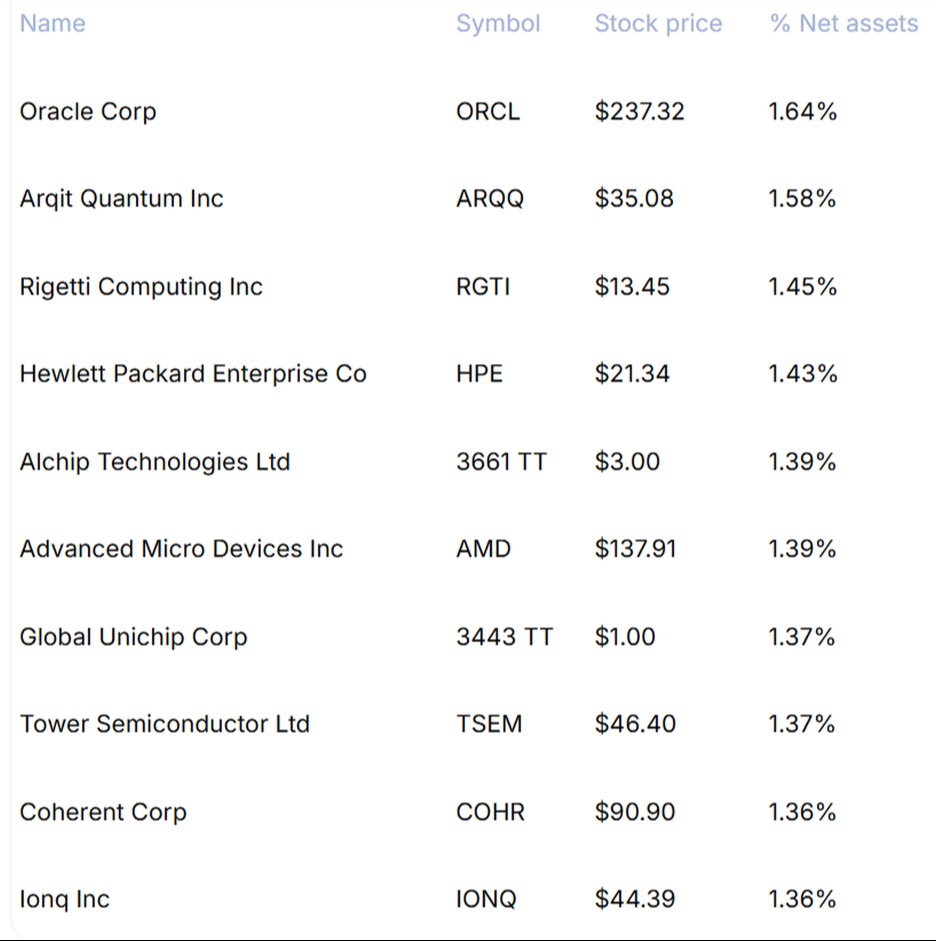Click the ARQQ ticker symbol
The image size is (936, 941).
pyautogui.click(x=490, y=199)
